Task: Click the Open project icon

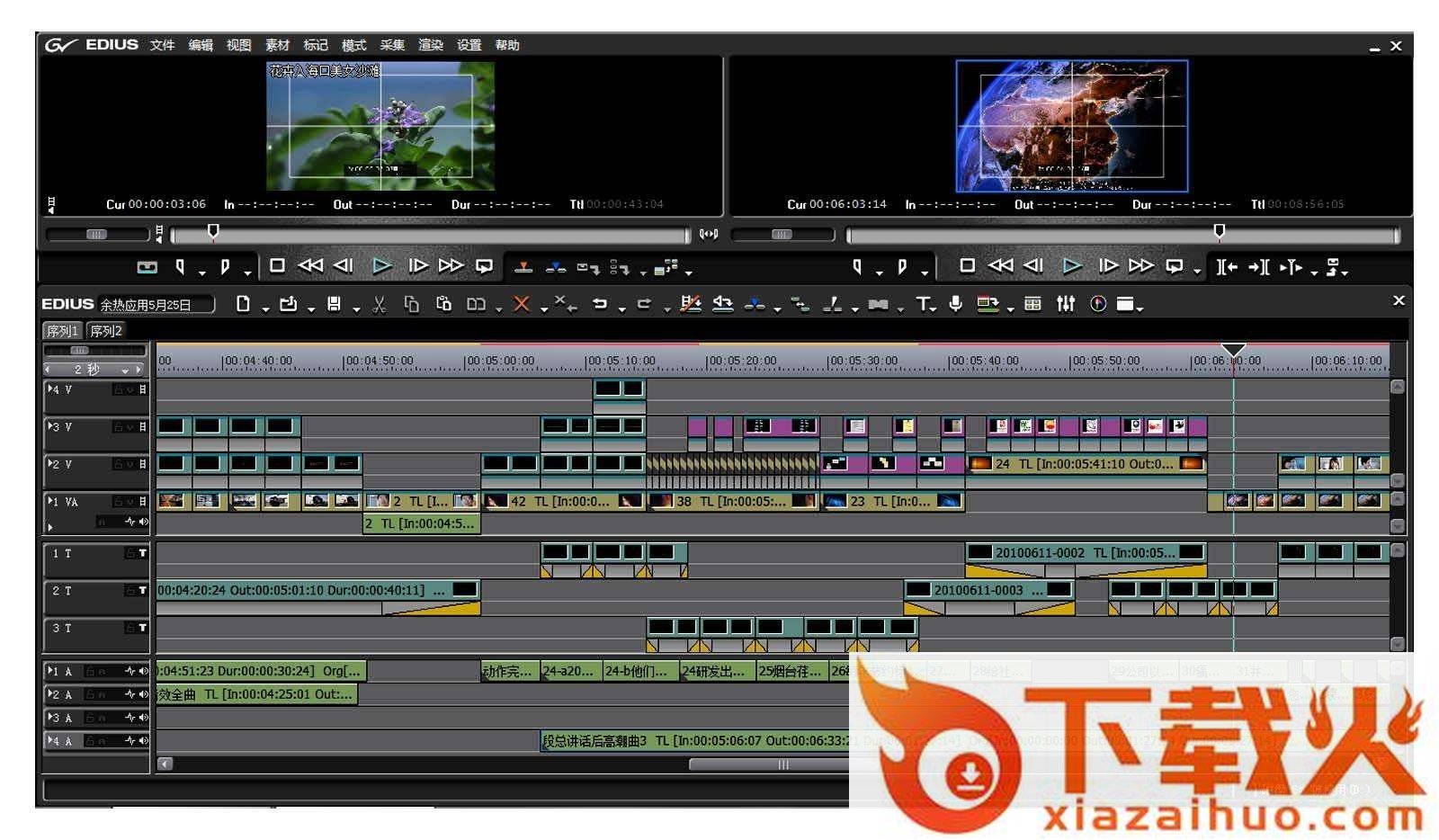Action: [x=288, y=304]
